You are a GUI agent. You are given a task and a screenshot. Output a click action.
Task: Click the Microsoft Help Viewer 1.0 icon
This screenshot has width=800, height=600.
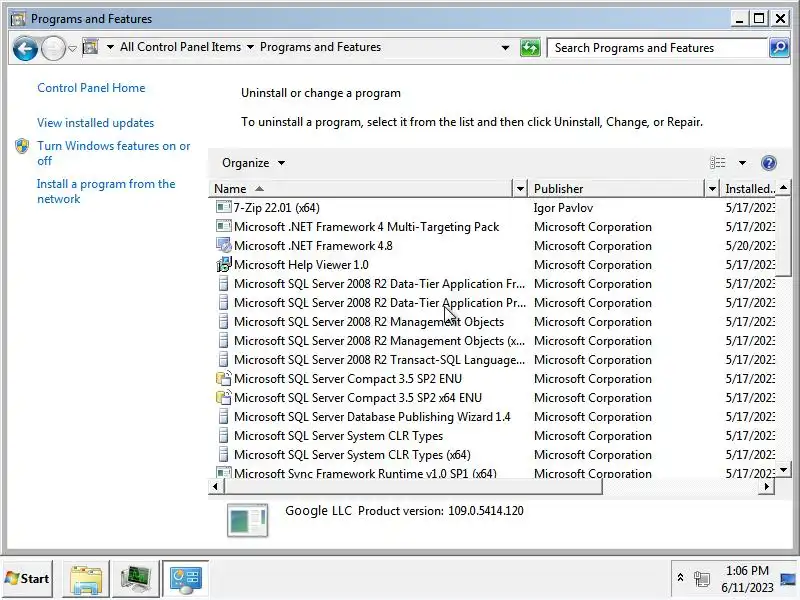coord(223,264)
